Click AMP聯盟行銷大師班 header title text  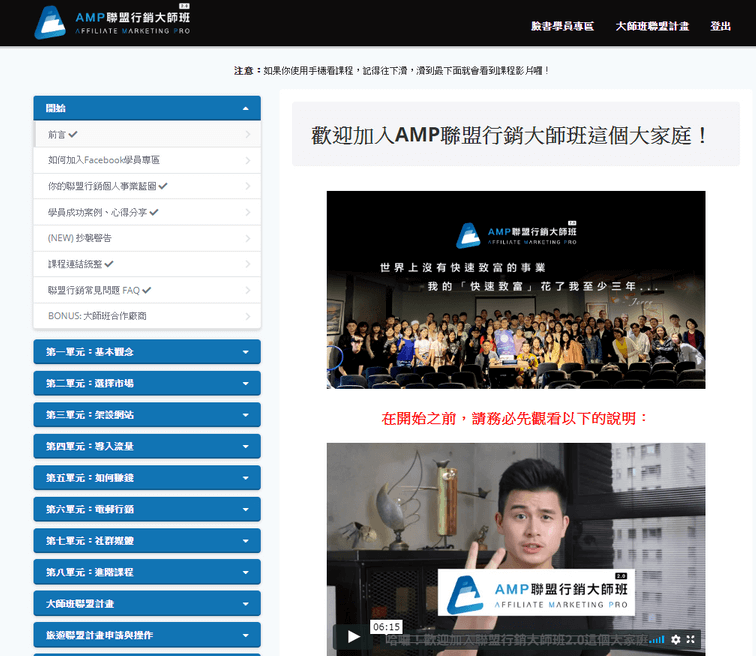tap(133, 17)
